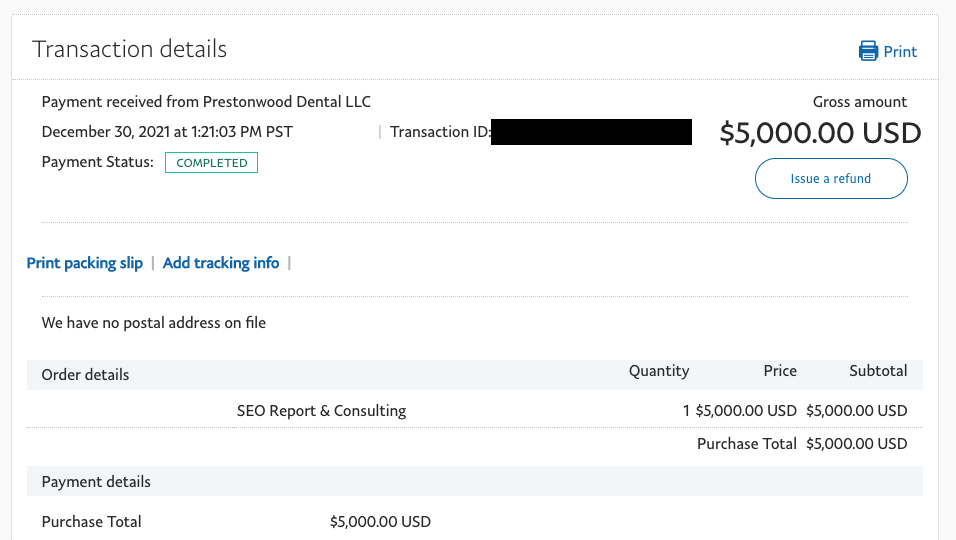The width and height of the screenshot is (956, 540).
Task: Click the payment details $5,000.00 USD amount
Action: click(x=380, y=522)
